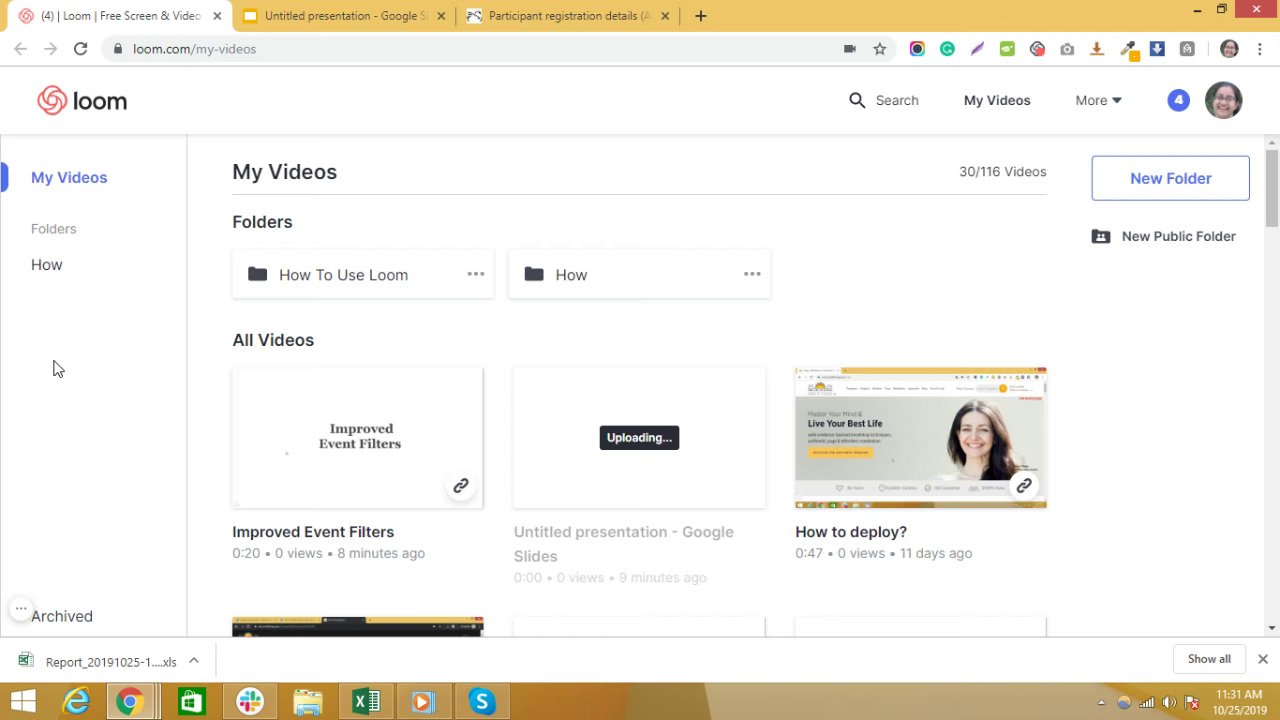Expand the More dropdown in header
This screenshot has width=1280, height=720.
[1098, 100]
